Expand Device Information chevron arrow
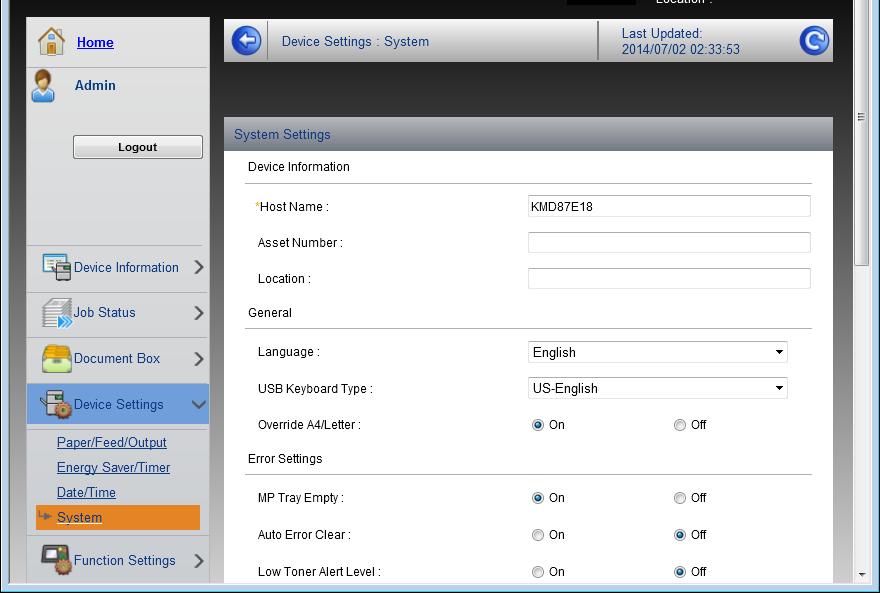Image resolution: width=880 pixels, height=593 pixels. click(199, 267)
